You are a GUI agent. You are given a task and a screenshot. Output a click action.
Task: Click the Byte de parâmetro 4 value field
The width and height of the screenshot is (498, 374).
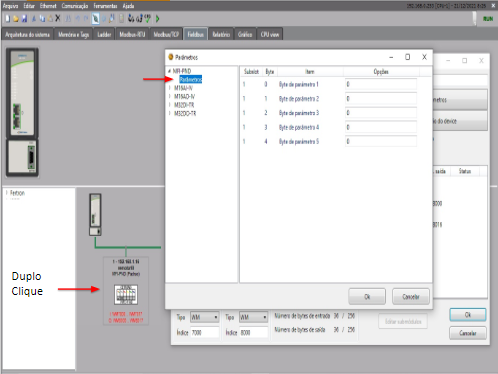pyautogui.click(x=381, y=127)
